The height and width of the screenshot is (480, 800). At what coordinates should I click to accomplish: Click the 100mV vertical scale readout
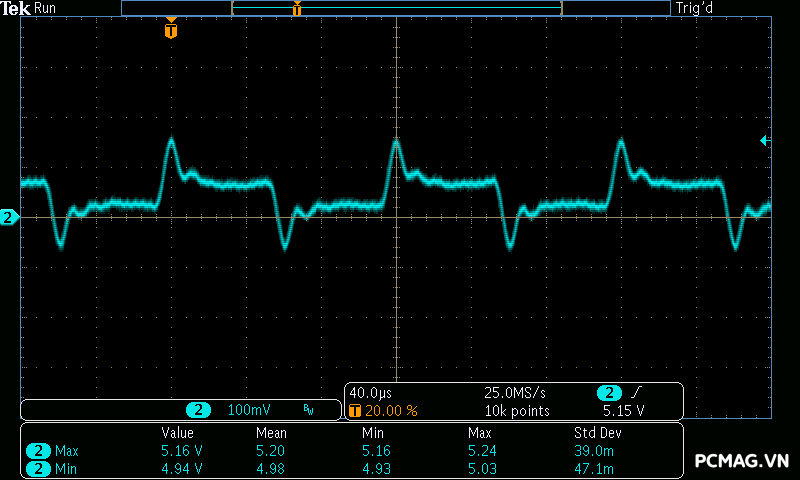250,410
